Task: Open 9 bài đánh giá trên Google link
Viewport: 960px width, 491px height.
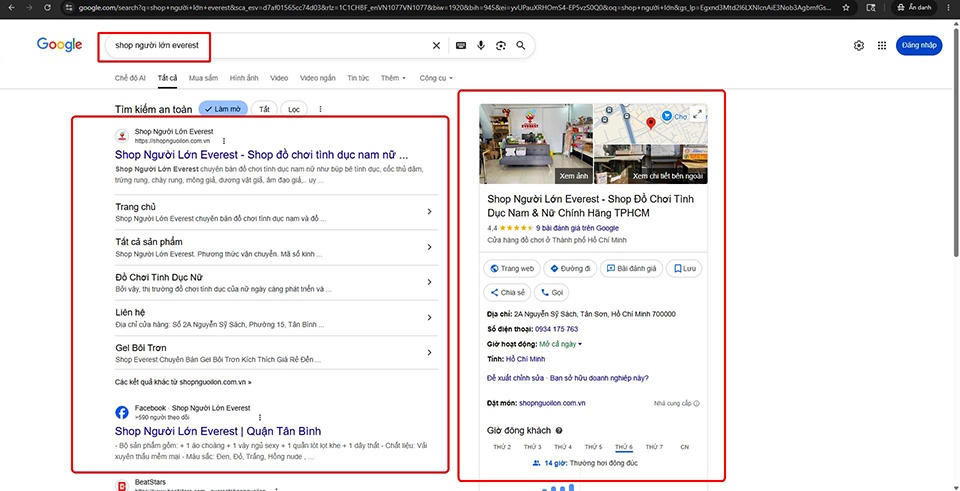Action: (577, 228)
